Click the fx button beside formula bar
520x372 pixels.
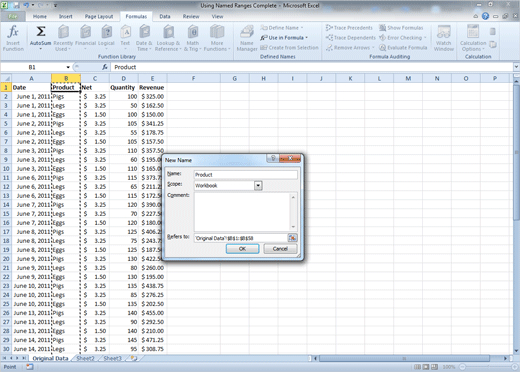105,67
